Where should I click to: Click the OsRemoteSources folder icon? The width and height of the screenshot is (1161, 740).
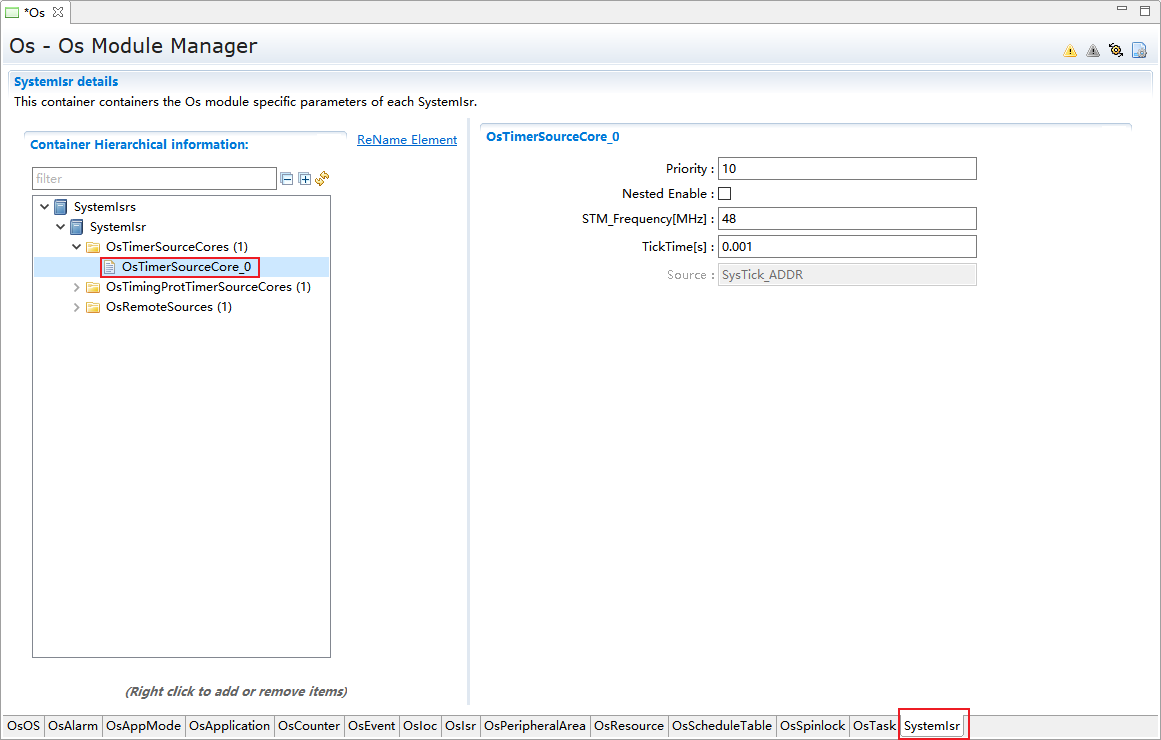point(93,307)
